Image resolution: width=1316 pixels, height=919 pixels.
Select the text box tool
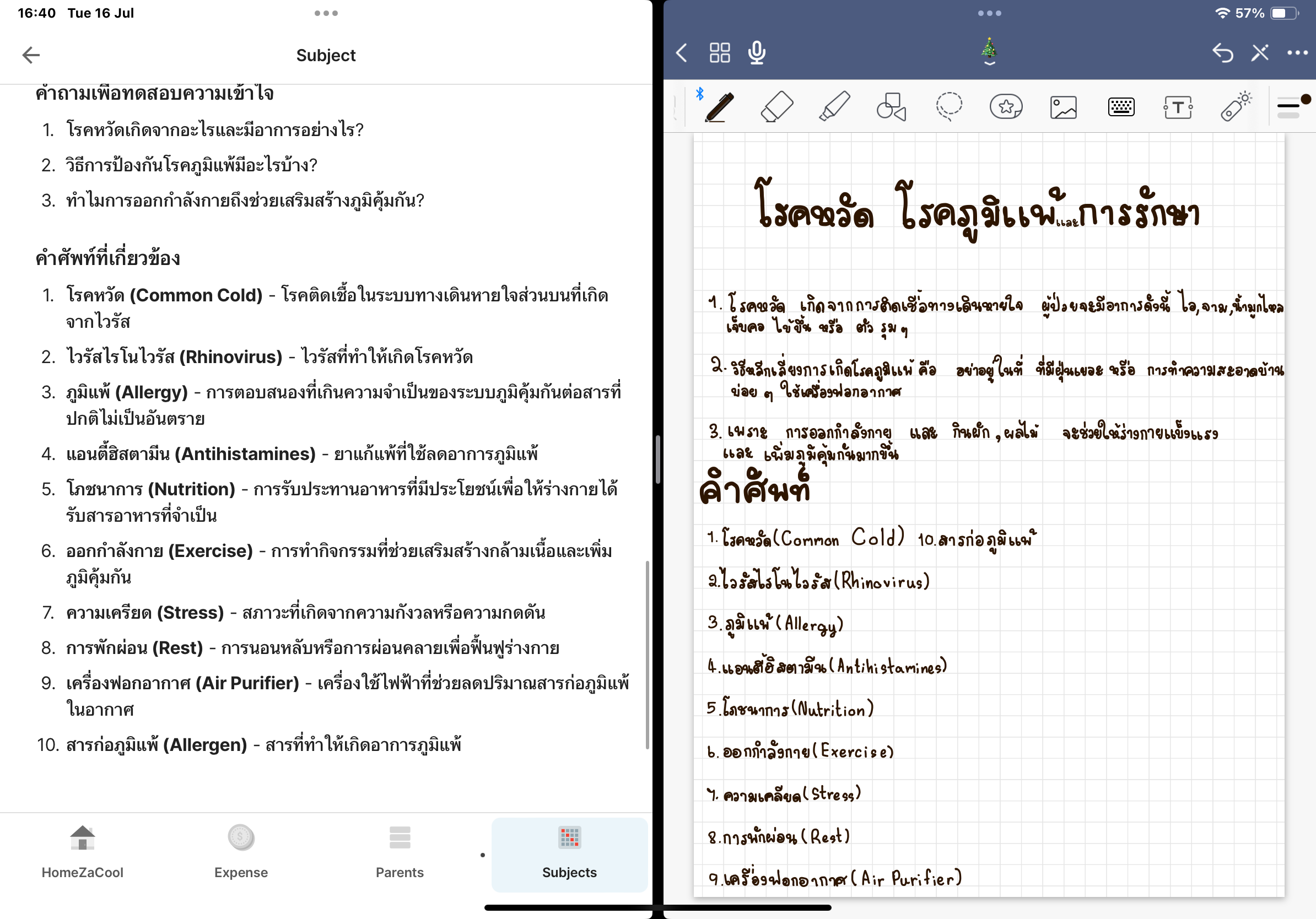click(x=1179, y=106)
